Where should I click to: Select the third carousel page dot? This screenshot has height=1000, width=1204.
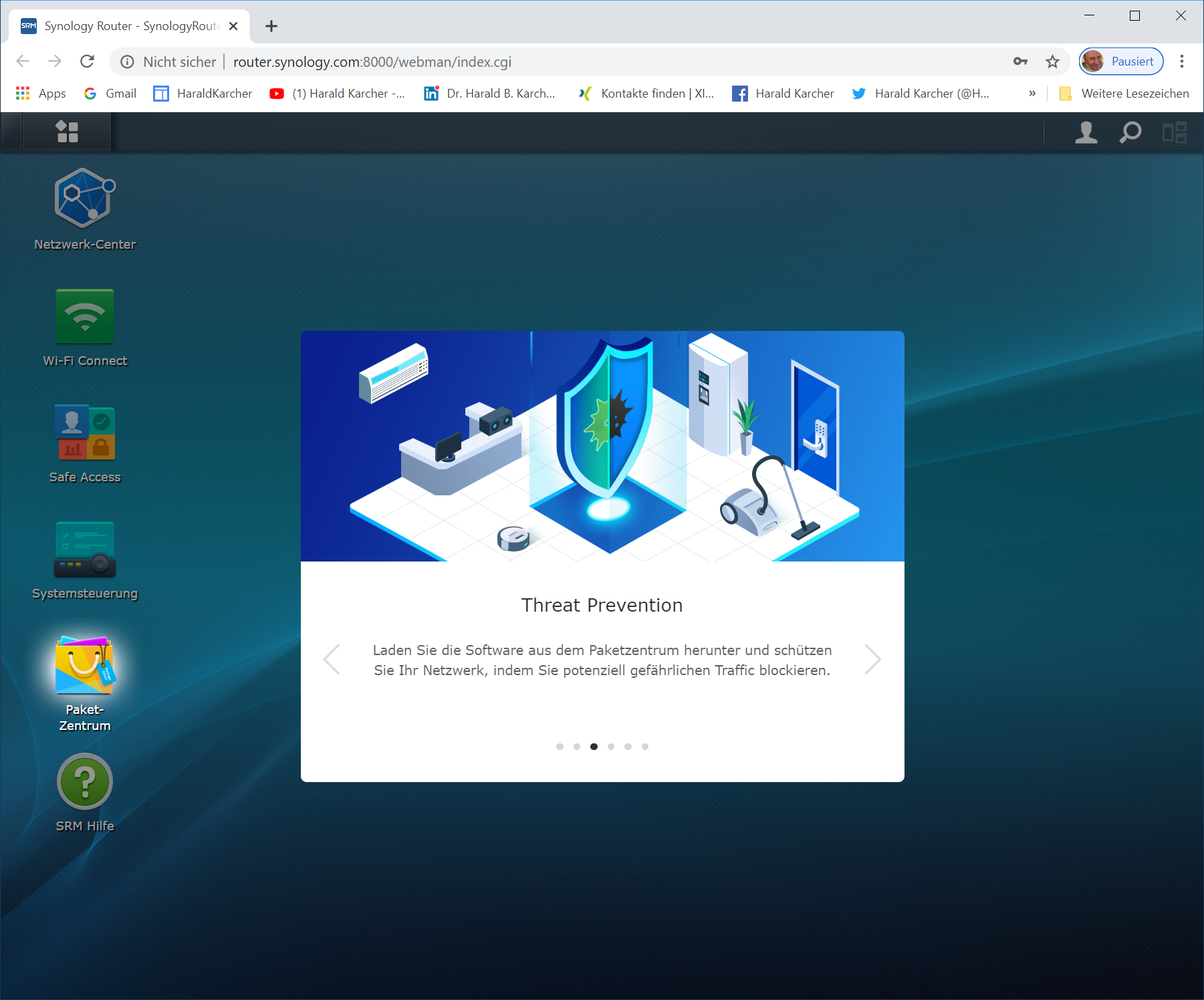(x=594, y=747)
